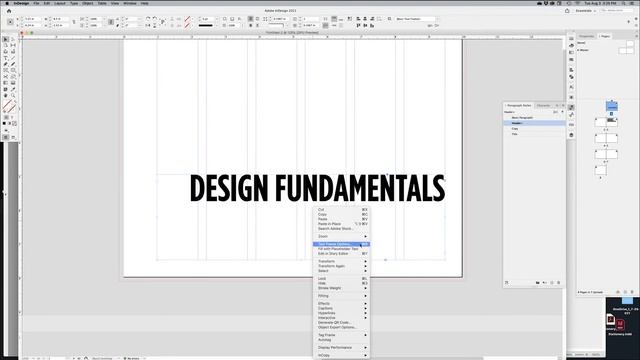The image size is (640, 360).
Task: Select the Selection (black arrow) tool
Action: [x=5, y=39]
